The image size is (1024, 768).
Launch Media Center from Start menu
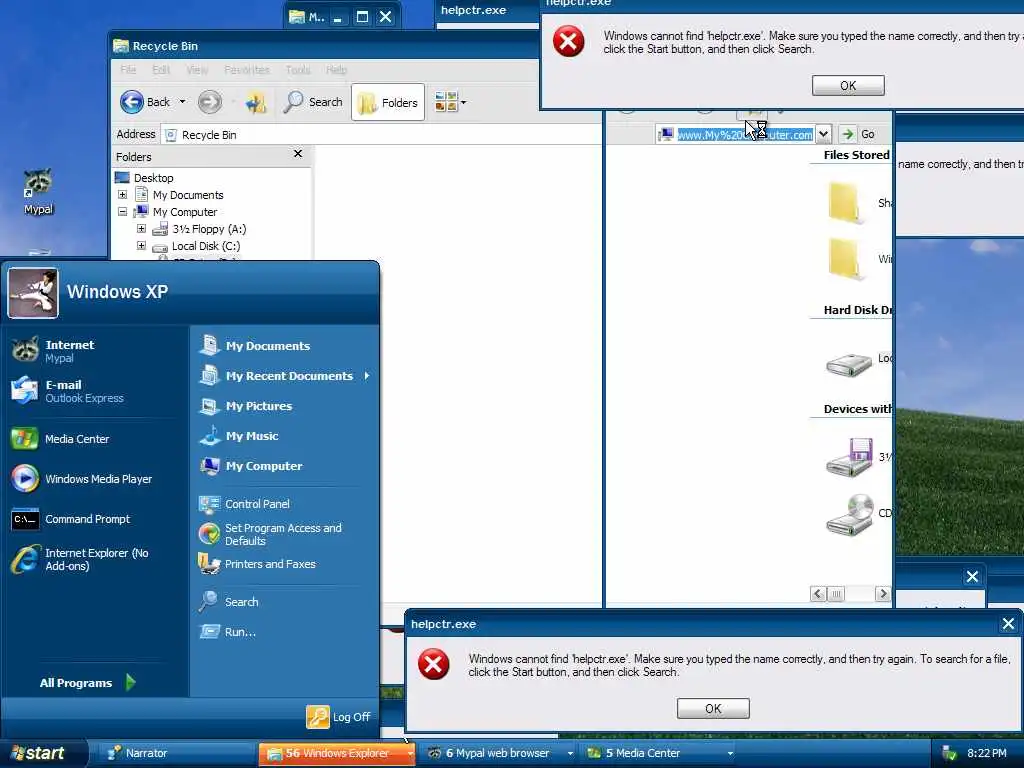(x=95, y=439)
